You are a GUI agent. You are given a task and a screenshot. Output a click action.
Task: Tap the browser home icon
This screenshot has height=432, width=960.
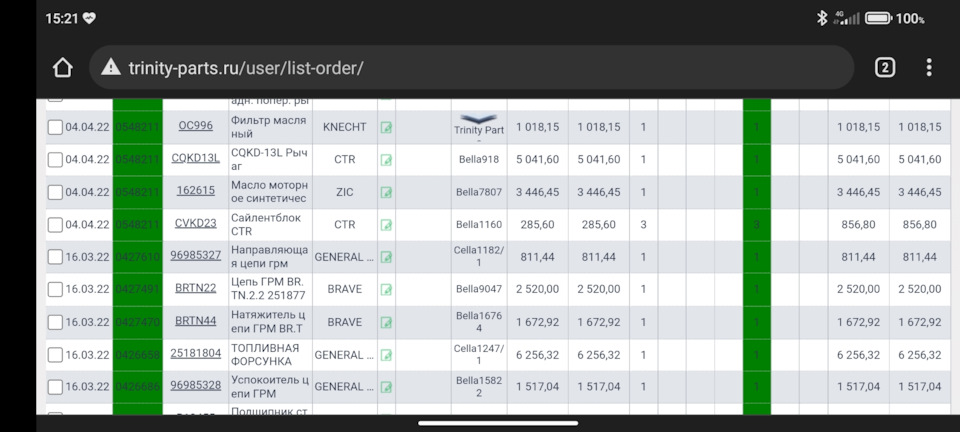63,68
